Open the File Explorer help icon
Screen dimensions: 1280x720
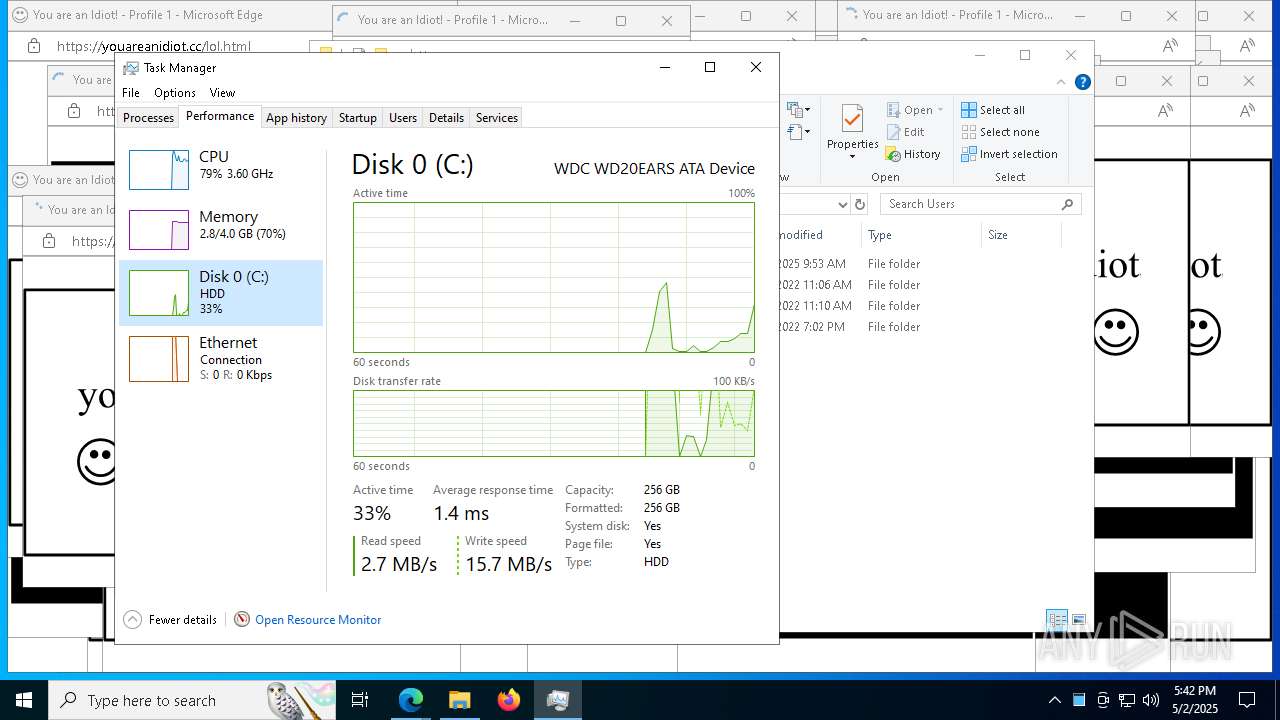[x=1083, y=82]
